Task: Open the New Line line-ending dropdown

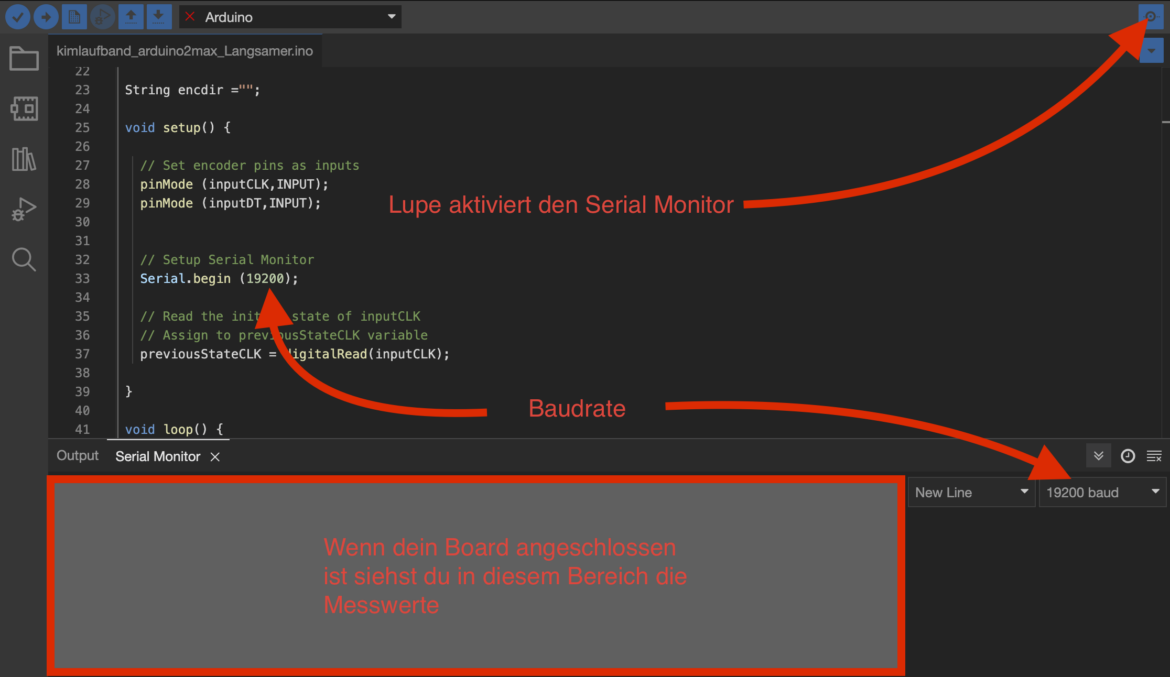Action: tap(970, 492)
